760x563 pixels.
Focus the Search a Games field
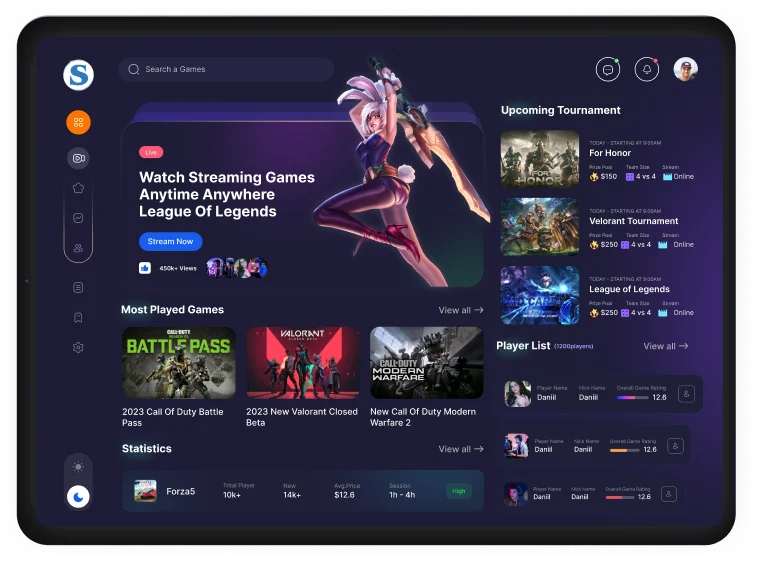click(226, 69)
